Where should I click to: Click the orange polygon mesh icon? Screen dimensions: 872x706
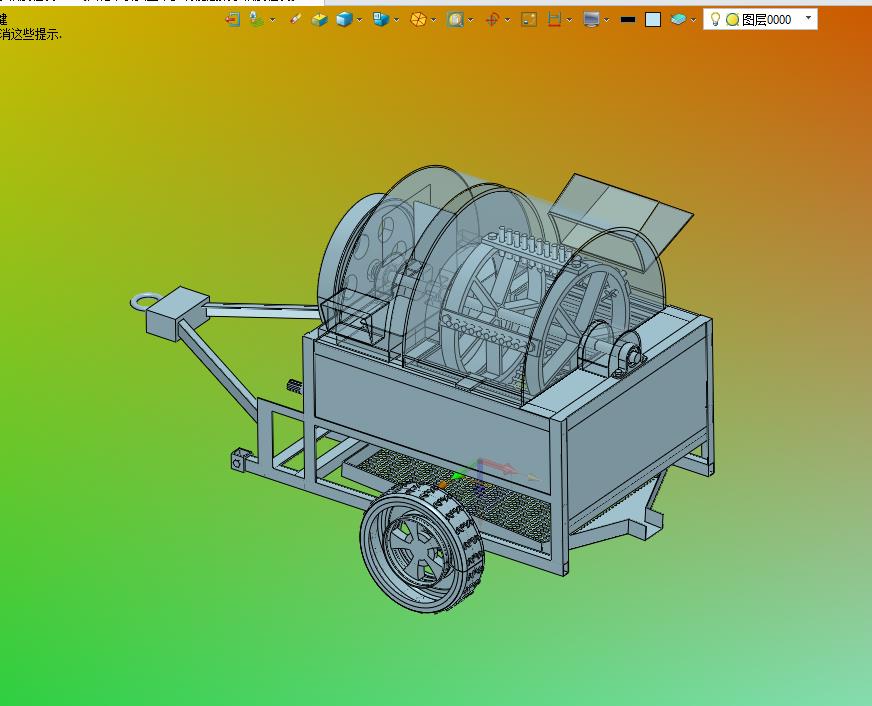[x=418, y=19]
